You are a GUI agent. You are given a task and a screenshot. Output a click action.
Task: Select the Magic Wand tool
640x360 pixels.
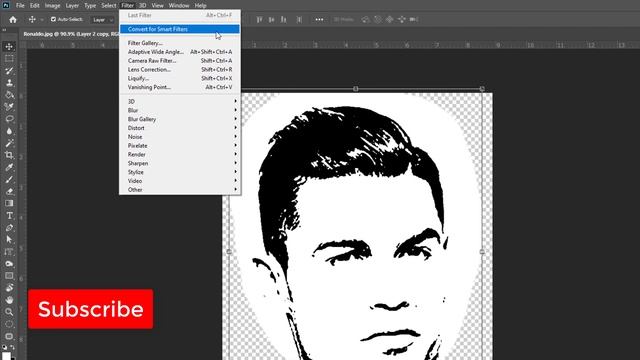(x=9, y=143)
